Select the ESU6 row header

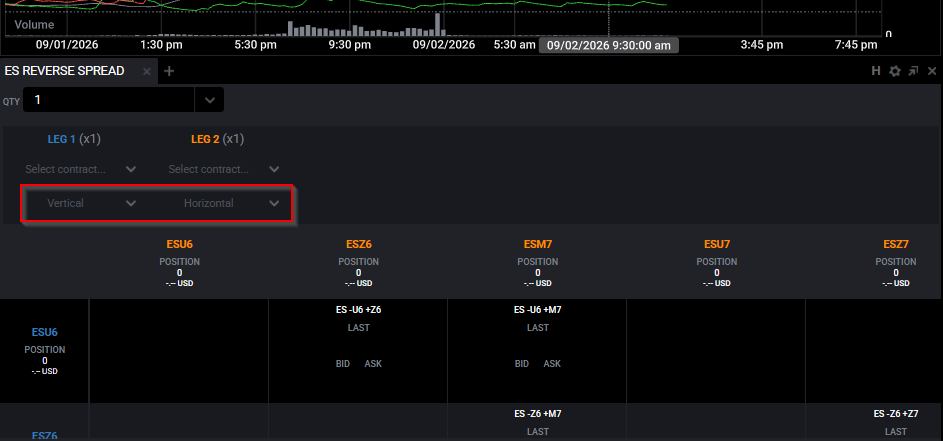point(45,332)
